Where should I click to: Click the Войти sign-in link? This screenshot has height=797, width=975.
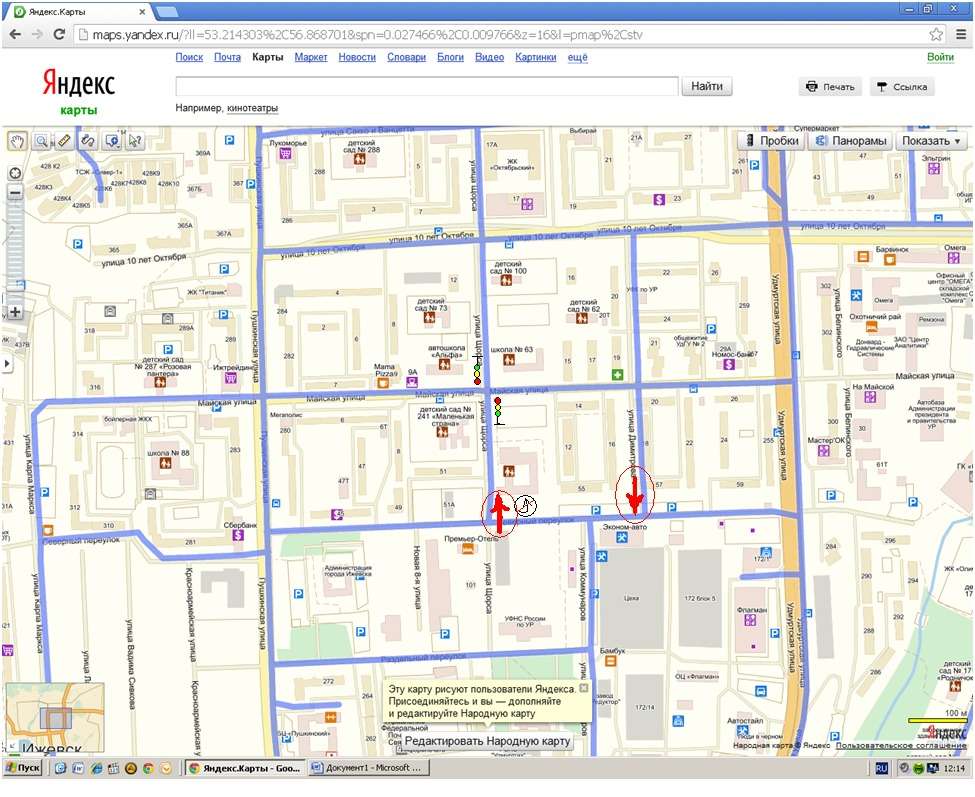[x=940, y=57]
